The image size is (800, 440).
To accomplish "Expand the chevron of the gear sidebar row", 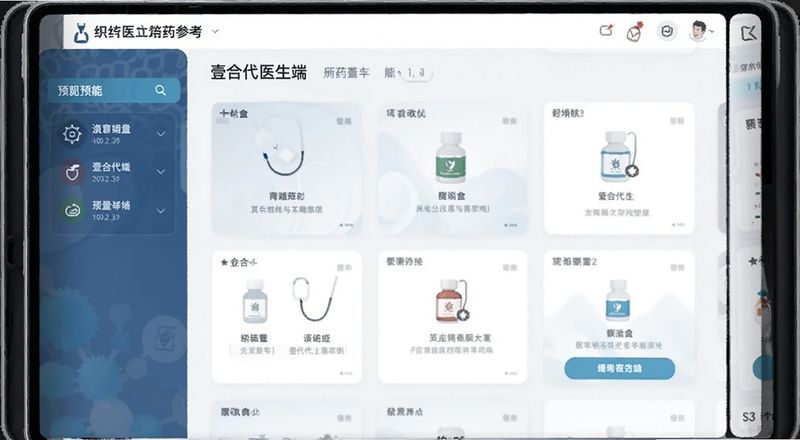I will (x=161, y=134).
